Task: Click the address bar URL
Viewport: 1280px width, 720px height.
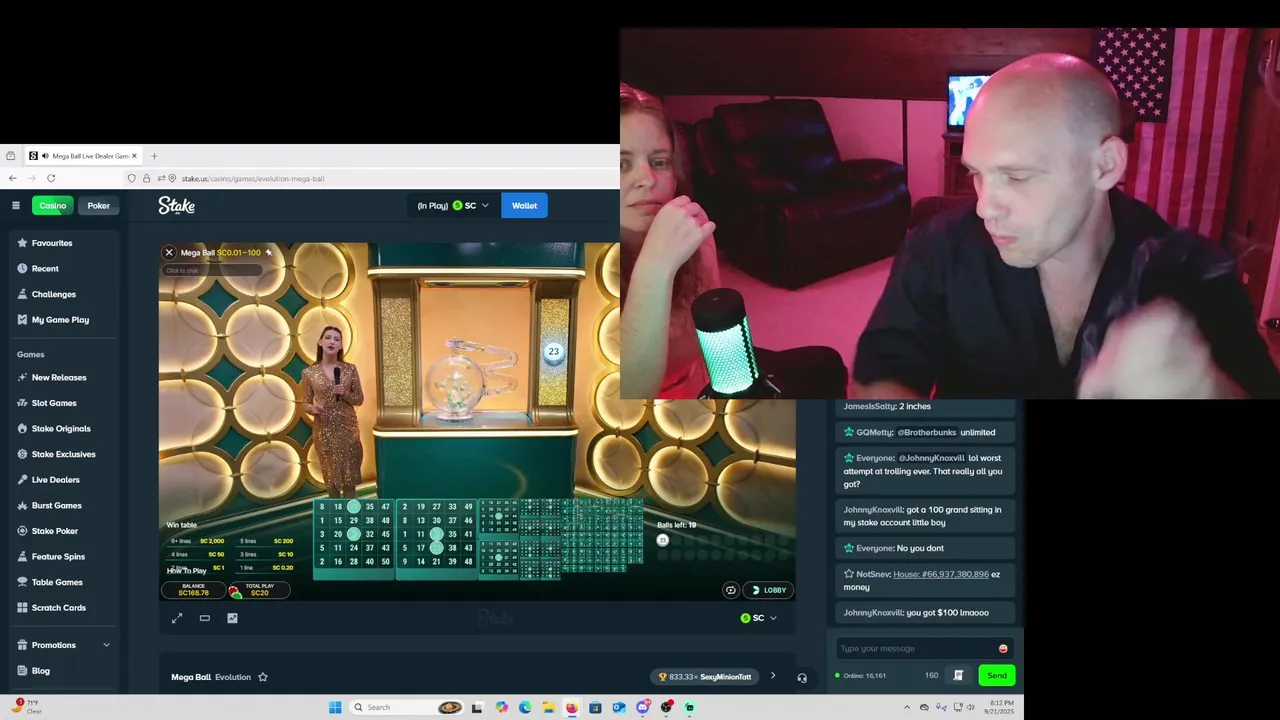Action: tap(252, 178)
